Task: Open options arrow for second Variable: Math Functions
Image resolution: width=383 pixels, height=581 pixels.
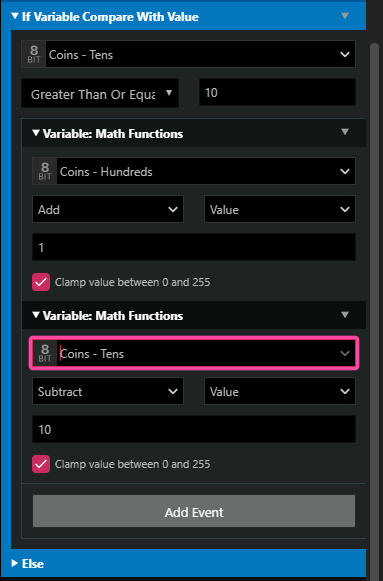Action: (345, 315)
